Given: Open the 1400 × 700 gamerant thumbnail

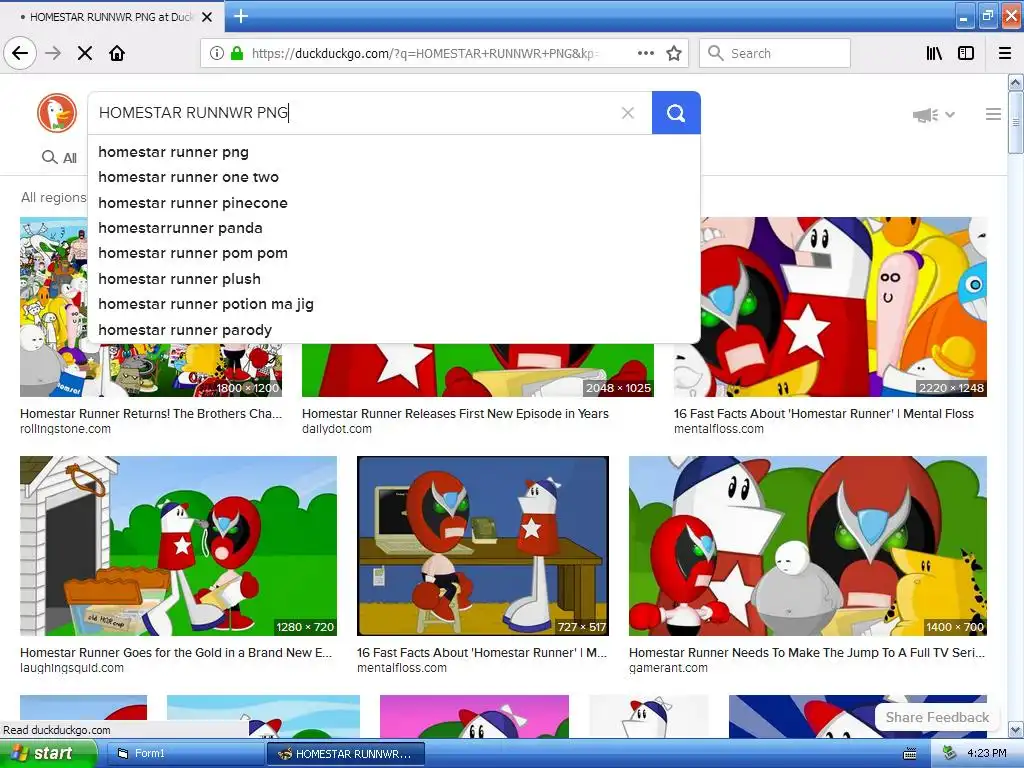Looking at the screenshot, I should [808, 546].
